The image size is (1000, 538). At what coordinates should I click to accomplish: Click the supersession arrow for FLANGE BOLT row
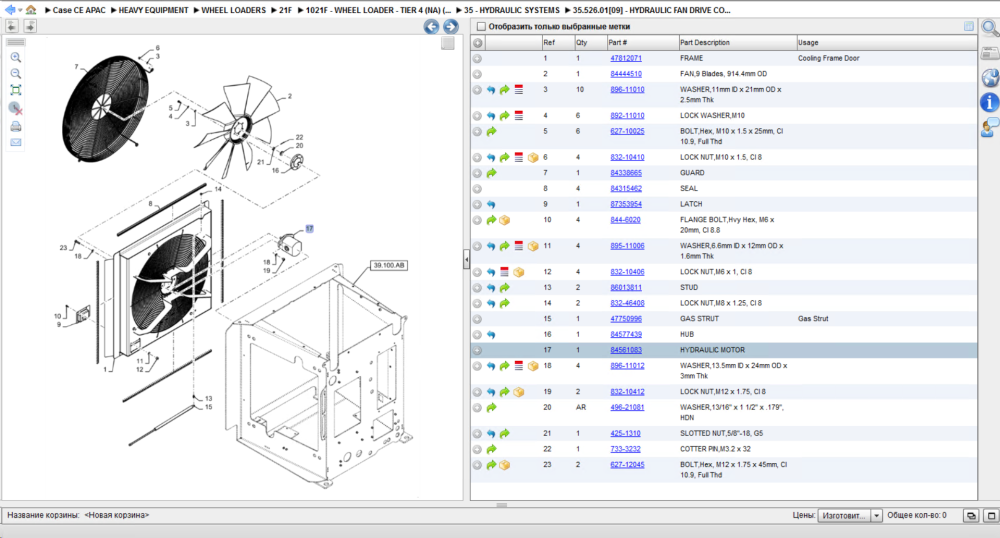coord(491,220)
